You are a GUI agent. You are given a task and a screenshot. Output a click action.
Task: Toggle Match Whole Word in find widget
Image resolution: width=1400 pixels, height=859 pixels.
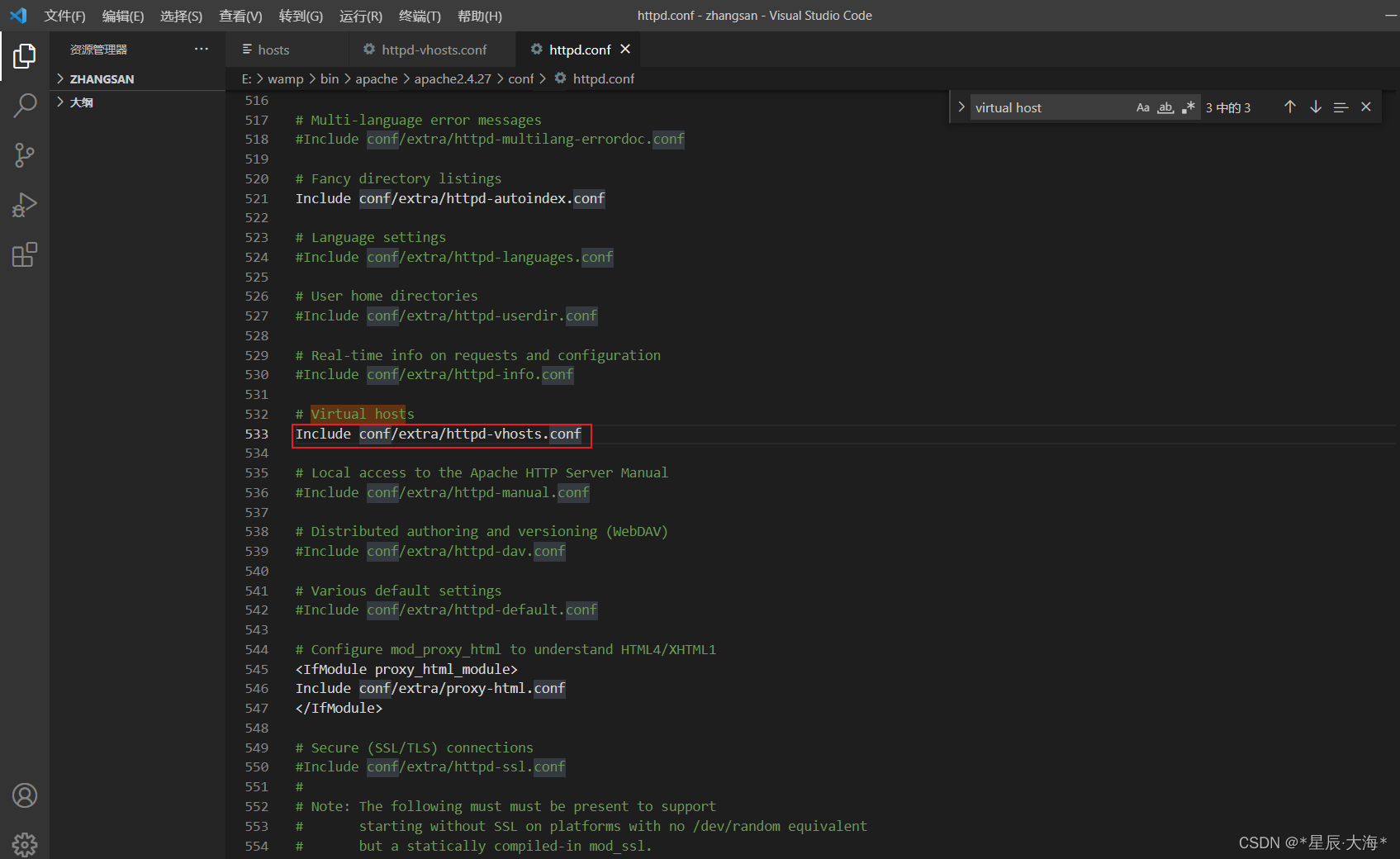coord(1165,107)
